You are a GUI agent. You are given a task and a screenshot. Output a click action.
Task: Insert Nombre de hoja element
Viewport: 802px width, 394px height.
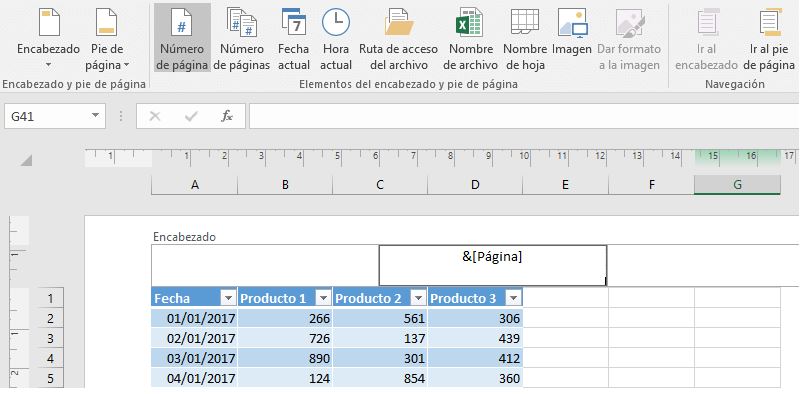525,38
